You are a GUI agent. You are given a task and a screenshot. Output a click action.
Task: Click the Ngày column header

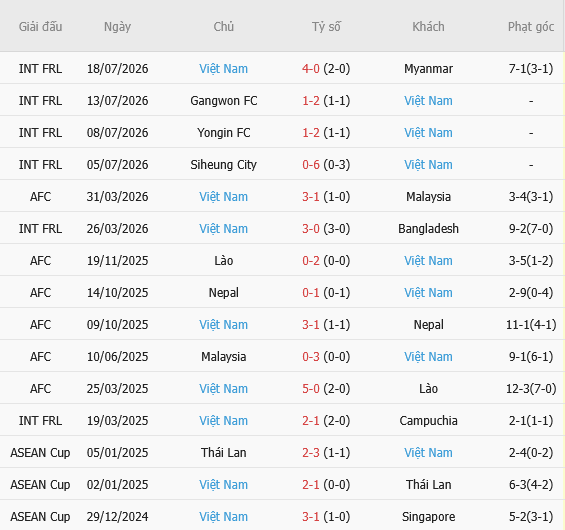coord(117,27)
